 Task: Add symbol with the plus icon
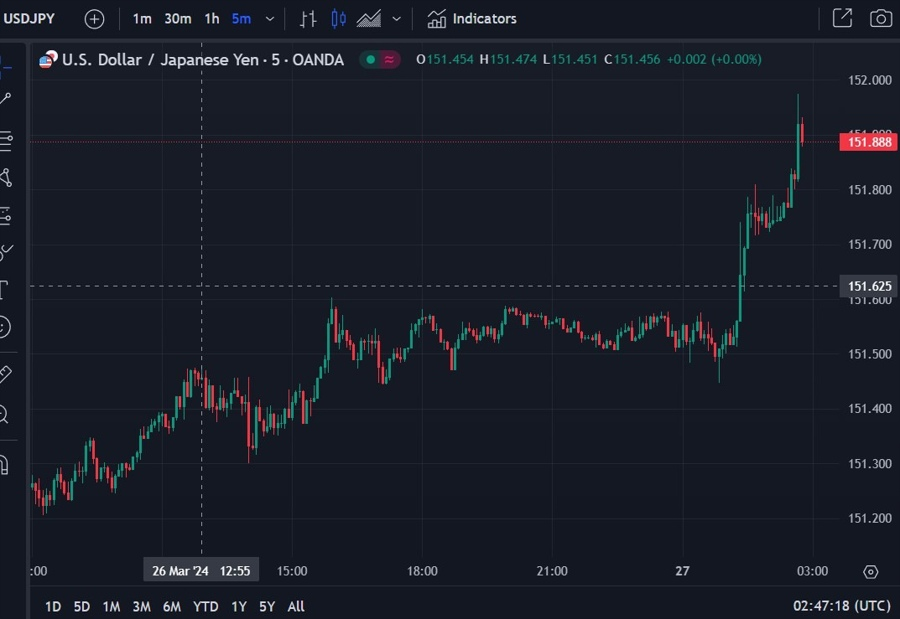94,19
